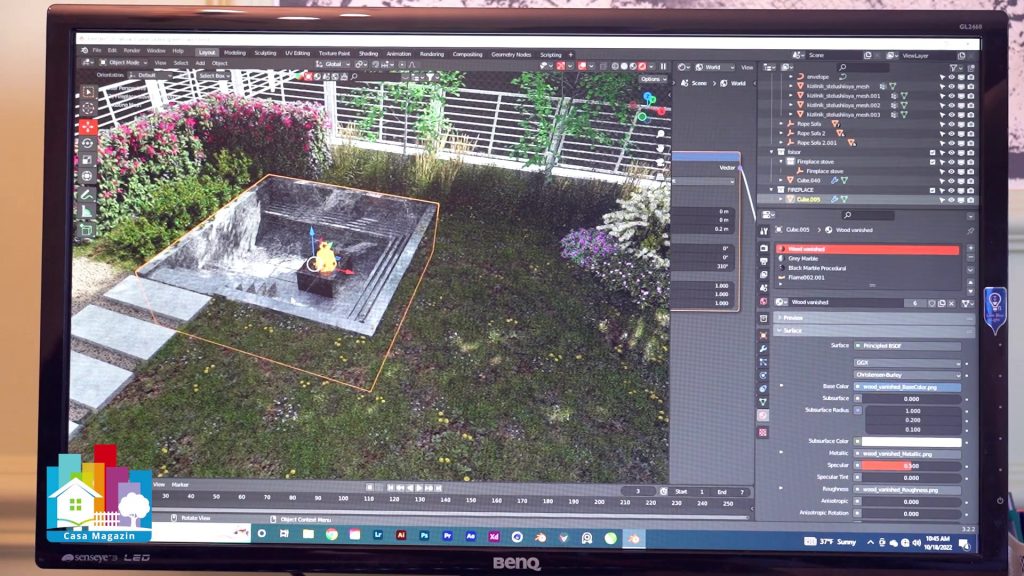
Task: Open the Modifiers wrench tab in Properties
Action: click(763, 349)
